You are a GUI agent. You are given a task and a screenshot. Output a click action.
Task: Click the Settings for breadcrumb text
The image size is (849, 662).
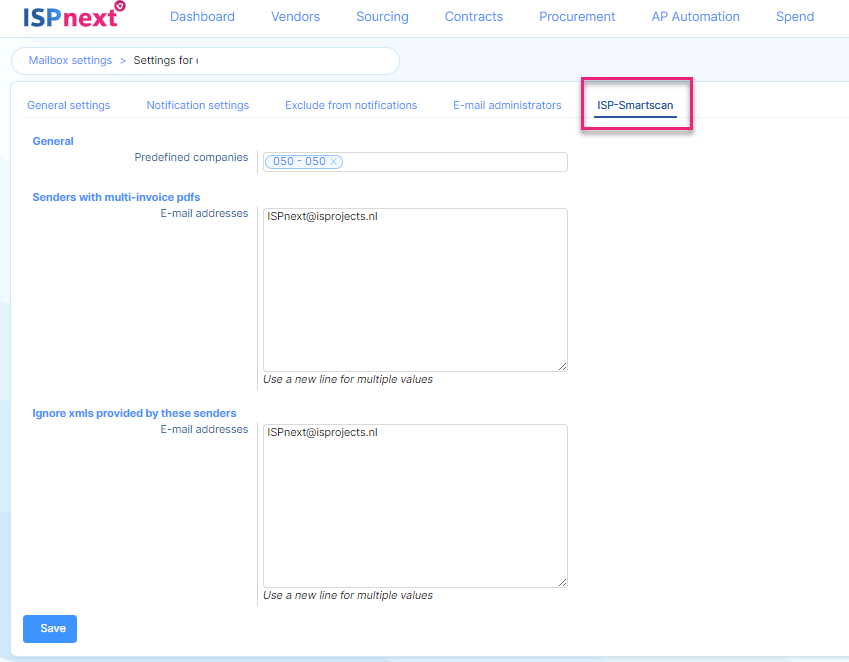(166, 60)
